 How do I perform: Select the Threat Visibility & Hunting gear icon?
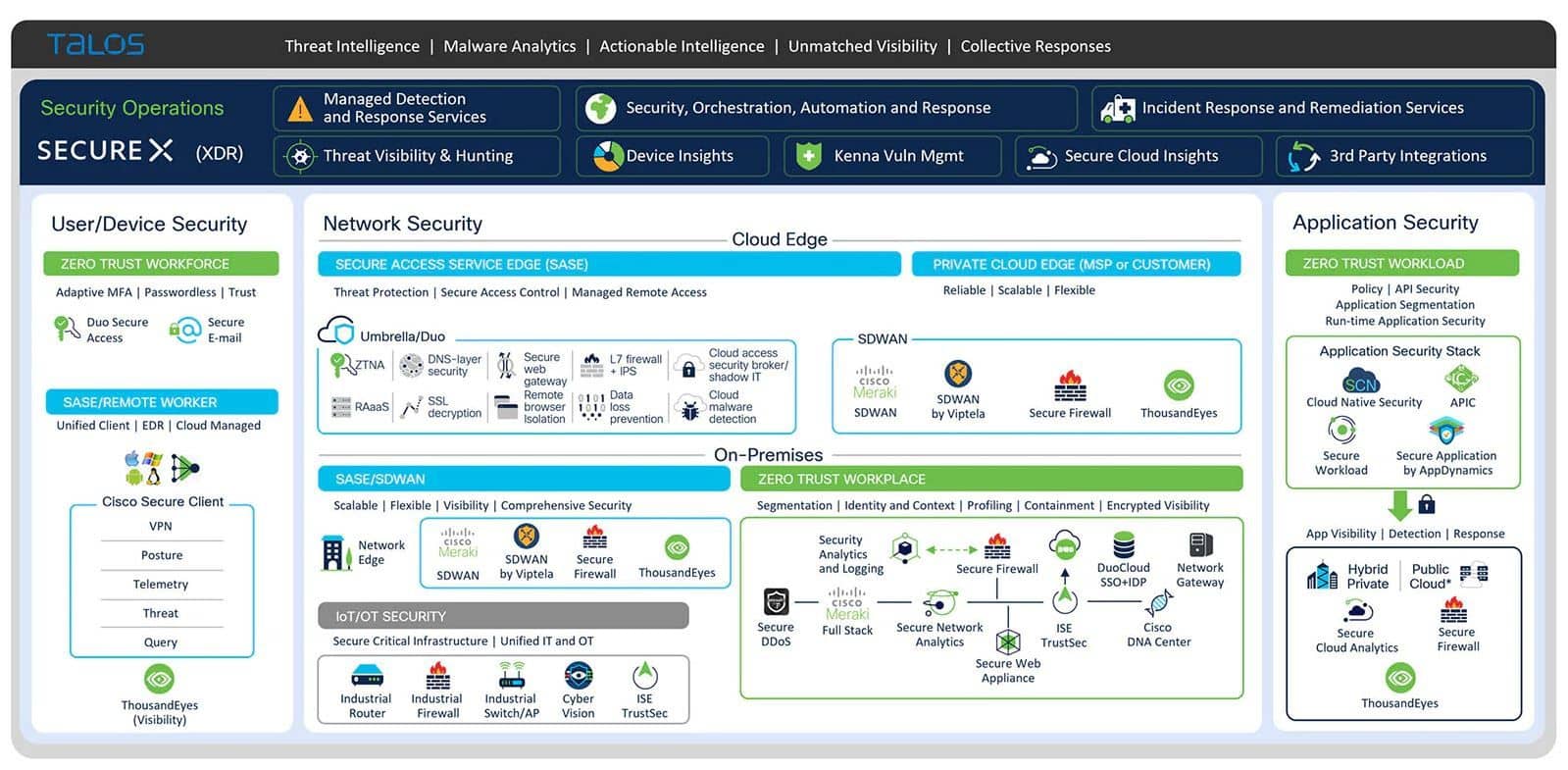(300, 156)
